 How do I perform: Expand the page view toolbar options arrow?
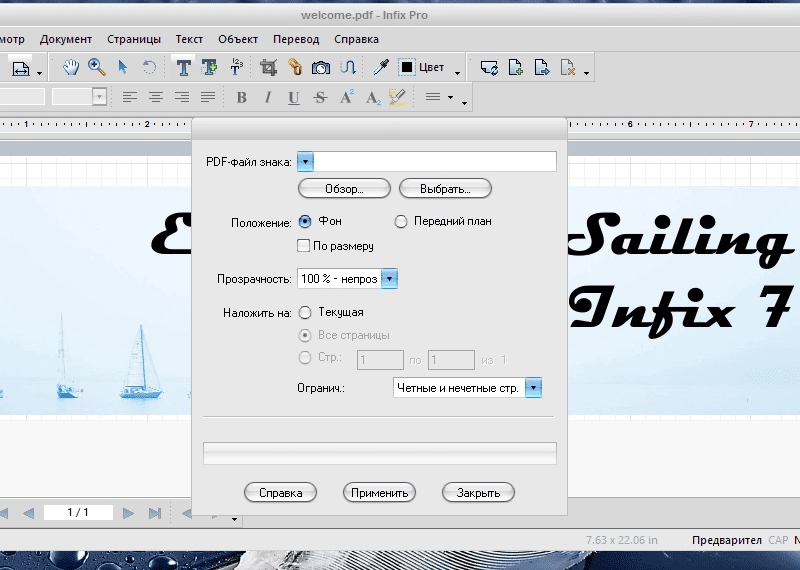point(40,73)
